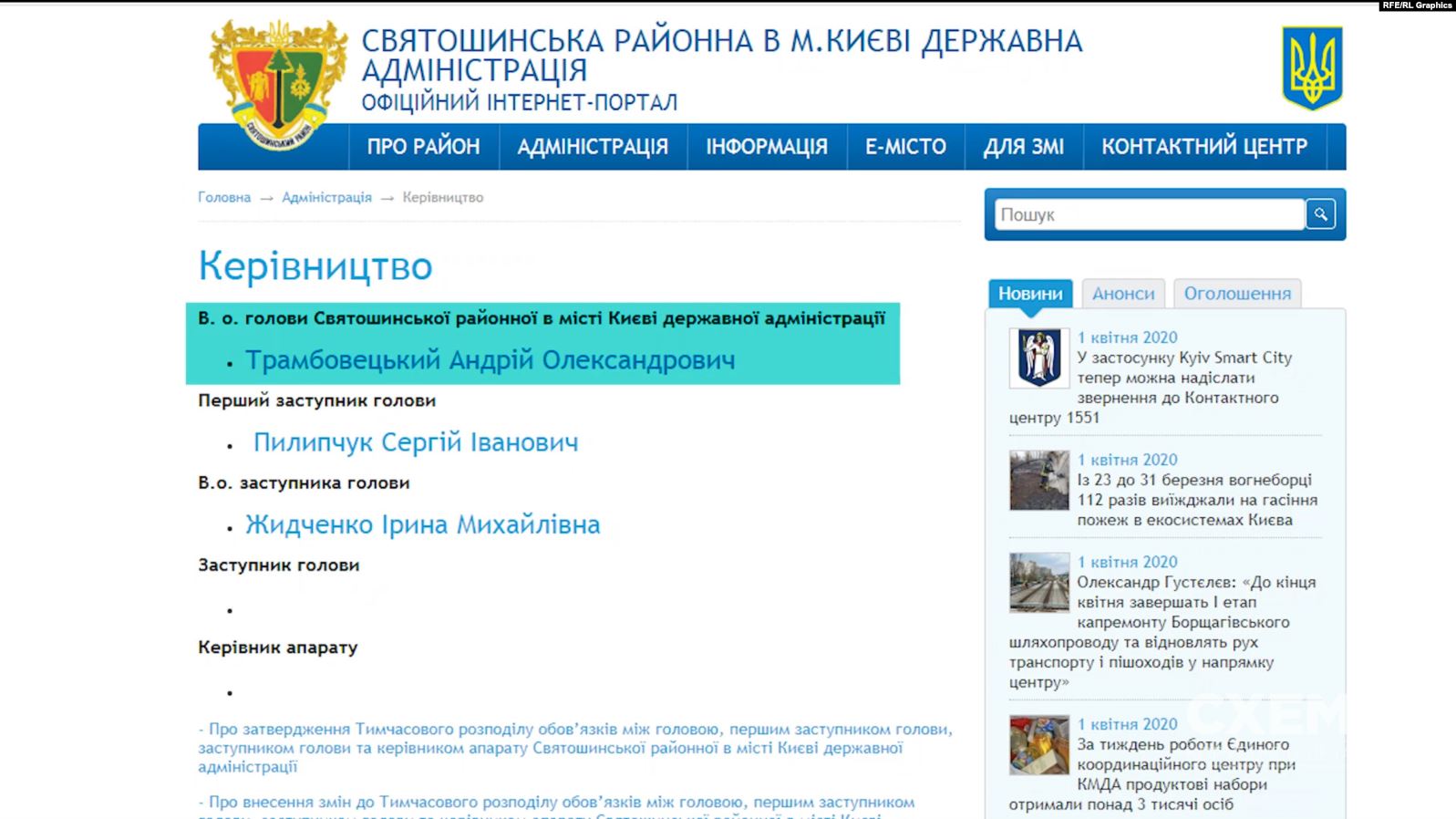
Task: Select the Новини tab
Action: pos(1029,294)
